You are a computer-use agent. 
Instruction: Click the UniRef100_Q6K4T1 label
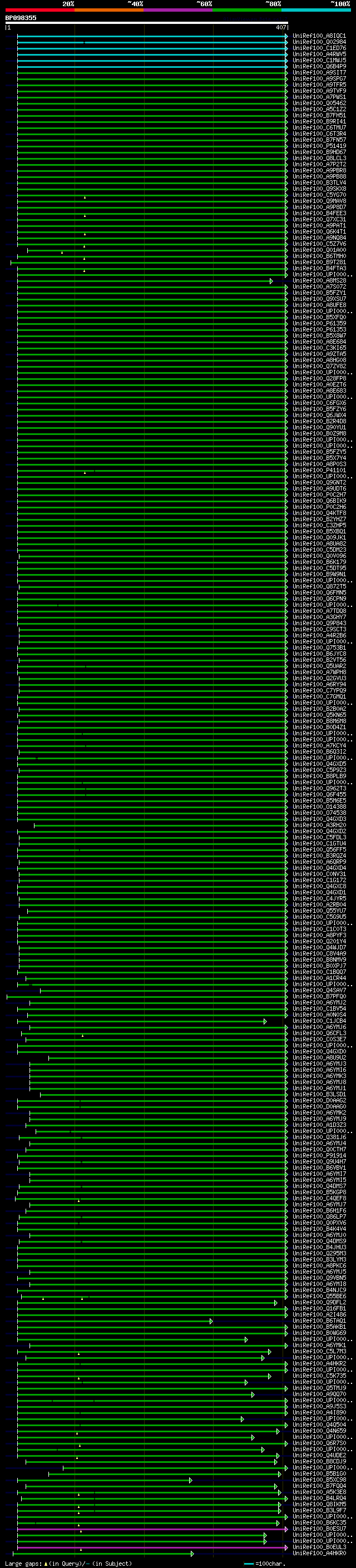[x=319, y=232]
